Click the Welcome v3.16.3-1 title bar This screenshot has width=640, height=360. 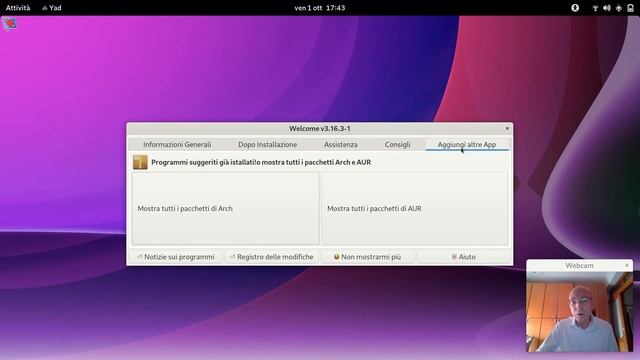tap(320, 129)
